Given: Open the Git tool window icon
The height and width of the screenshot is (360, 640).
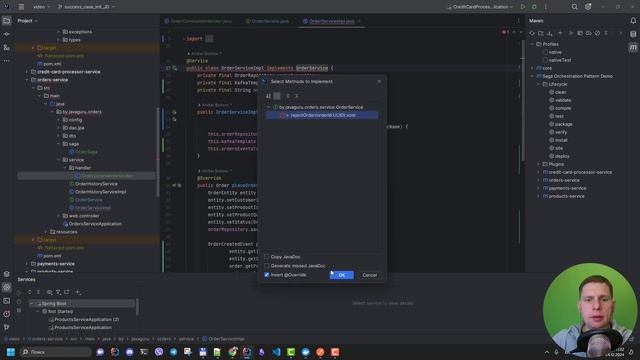Looking at the screenshot, I should pyautogui.click(x=7, y=327).
